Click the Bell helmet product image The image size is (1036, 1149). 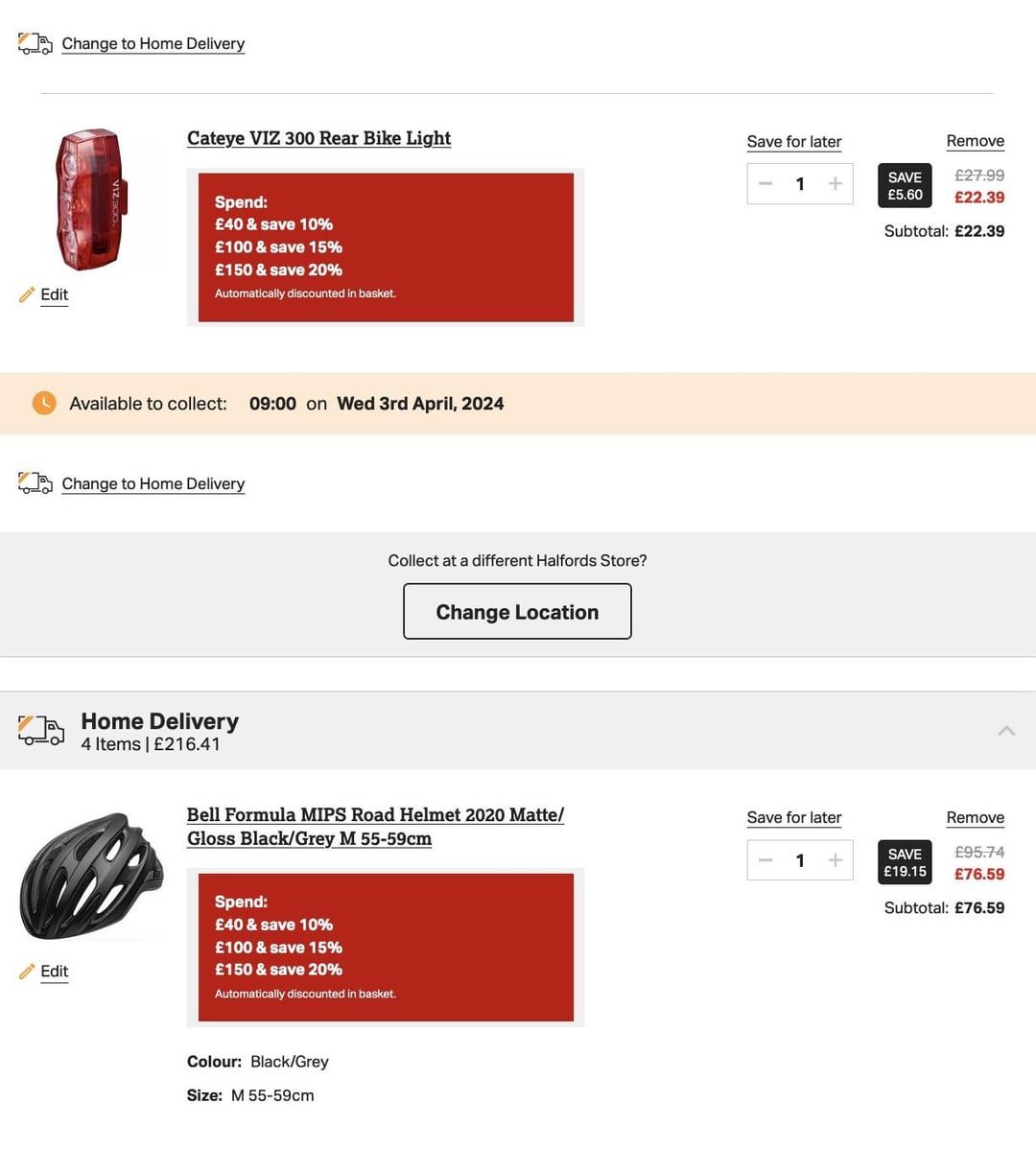(x=91, y=875)
